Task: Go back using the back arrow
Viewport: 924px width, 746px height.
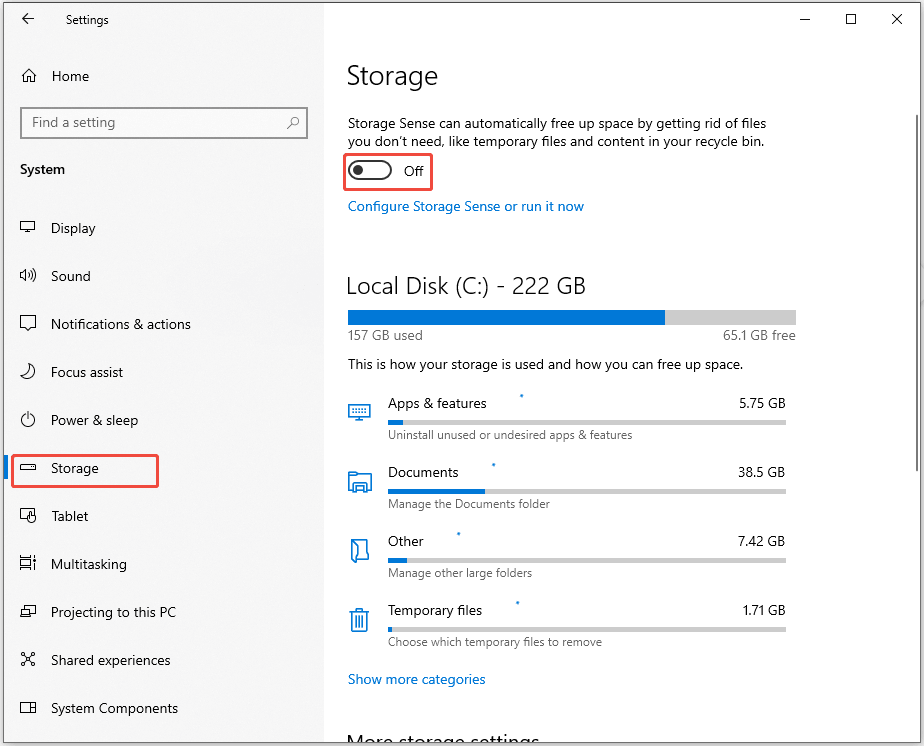Action: [x=28, y=19]
